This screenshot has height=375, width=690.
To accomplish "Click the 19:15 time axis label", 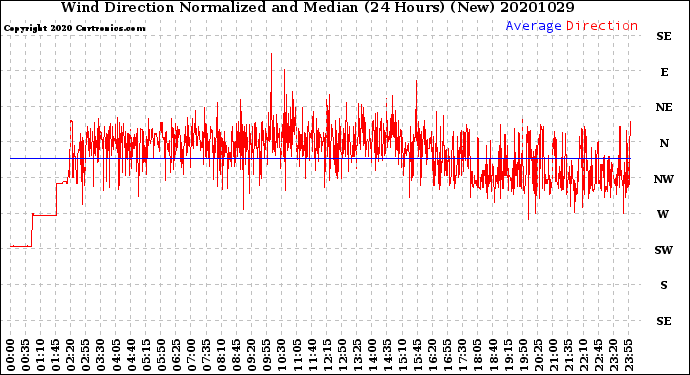I will 508,355.
